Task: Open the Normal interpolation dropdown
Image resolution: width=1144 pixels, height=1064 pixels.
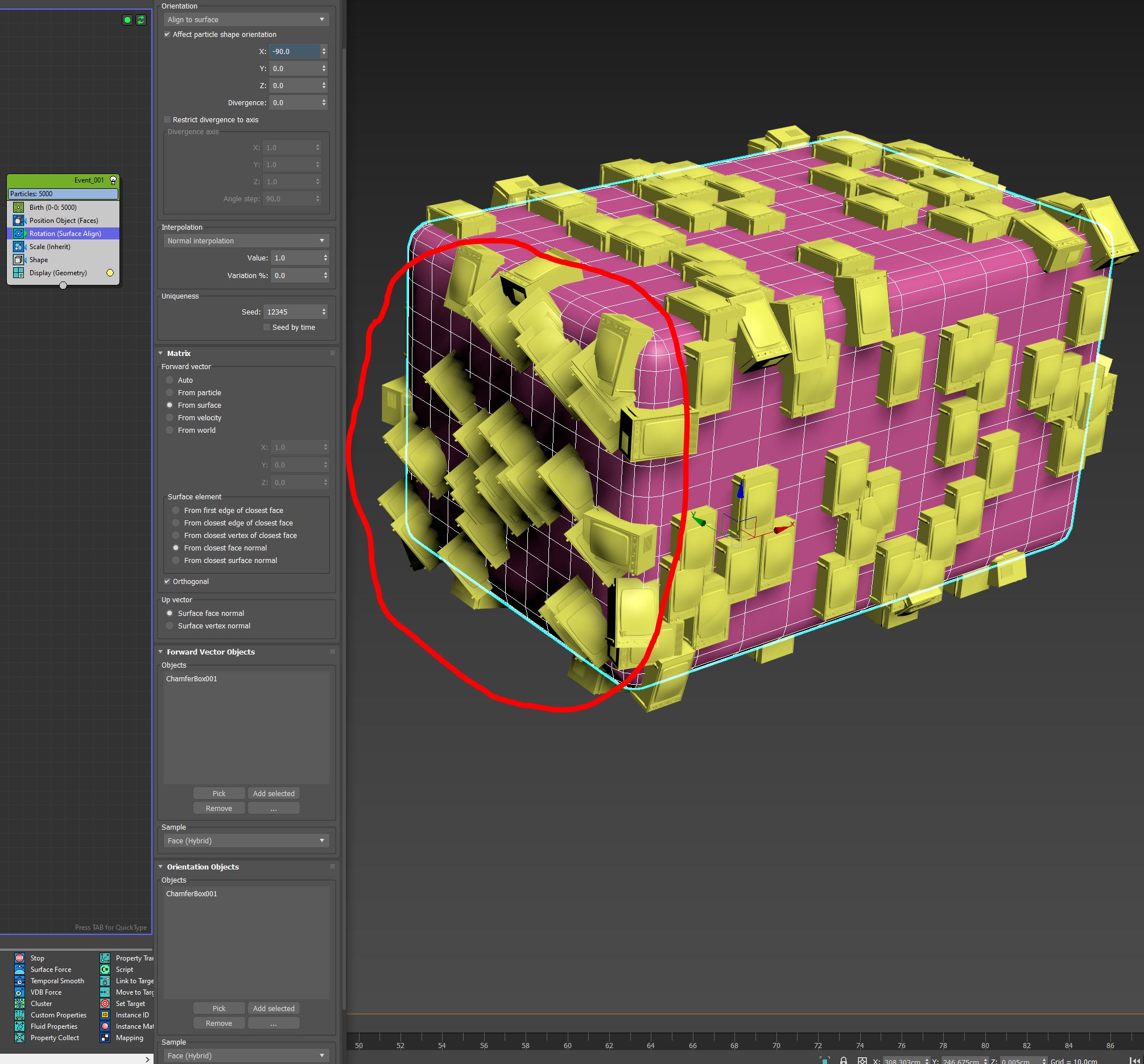Action: point(246,241)
